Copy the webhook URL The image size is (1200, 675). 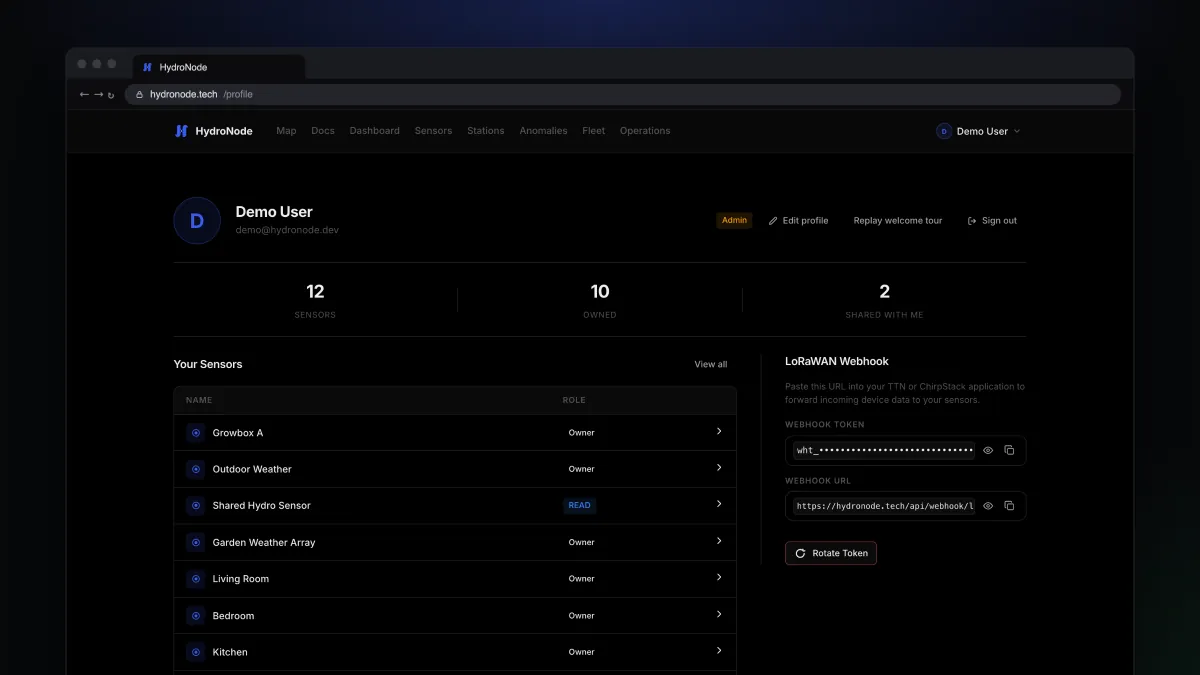tap(1009, 506)
